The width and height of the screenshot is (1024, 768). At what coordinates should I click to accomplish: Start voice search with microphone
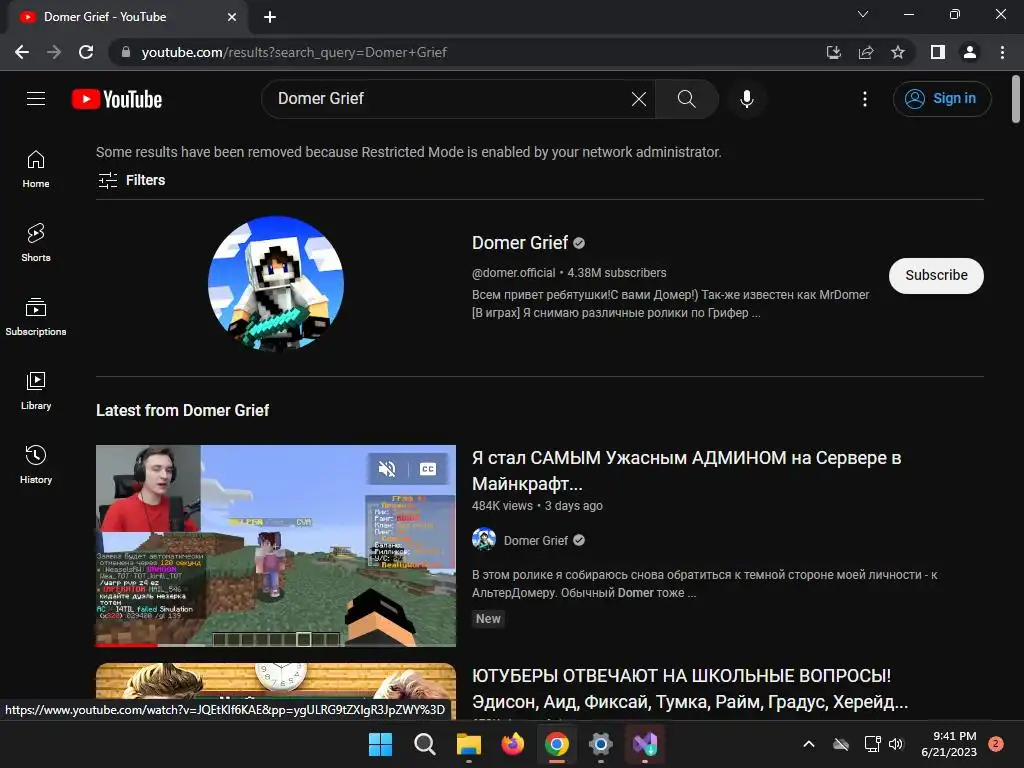pyautogui.click(x=746, y=99)
